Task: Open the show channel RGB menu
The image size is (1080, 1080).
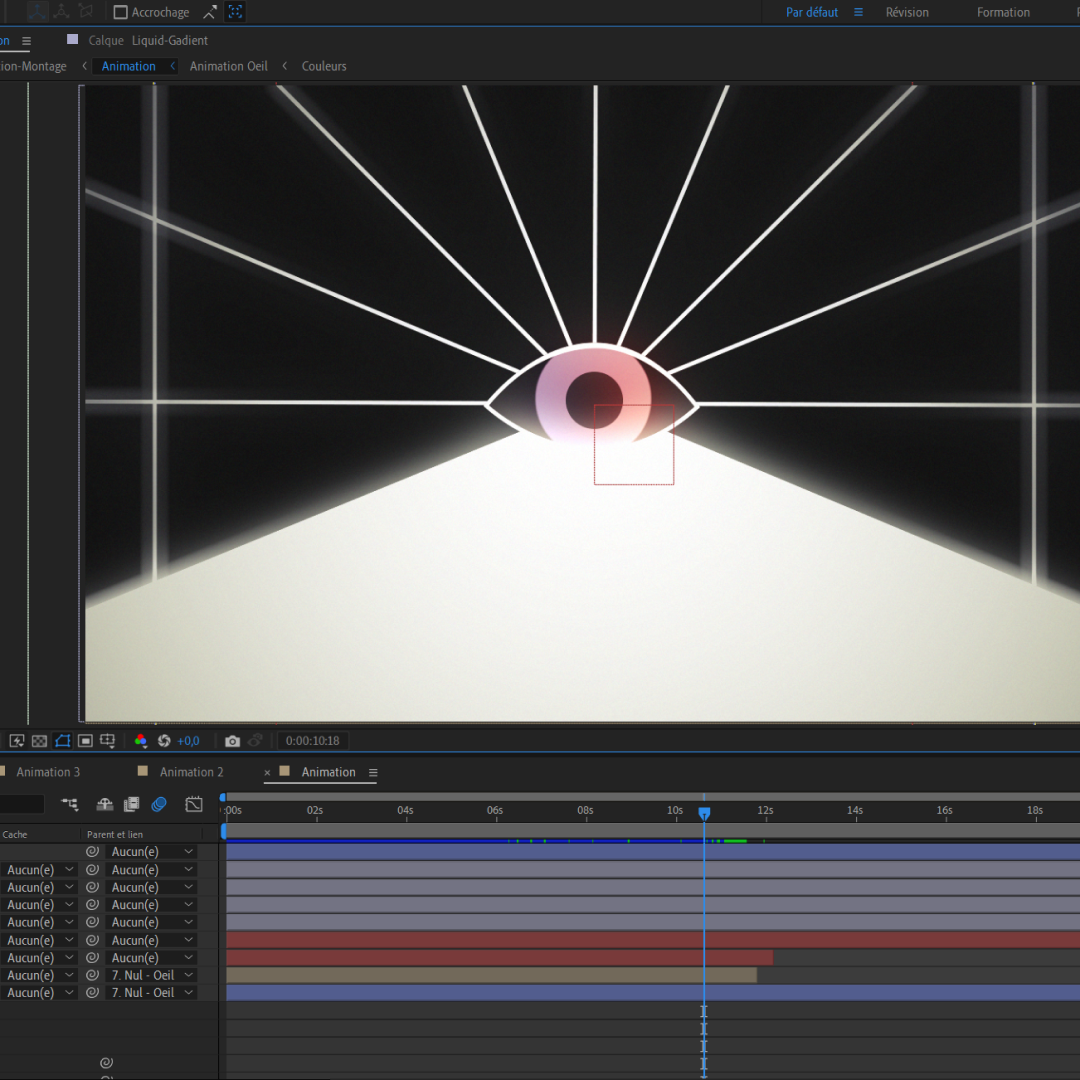Action: pos(141,740)
